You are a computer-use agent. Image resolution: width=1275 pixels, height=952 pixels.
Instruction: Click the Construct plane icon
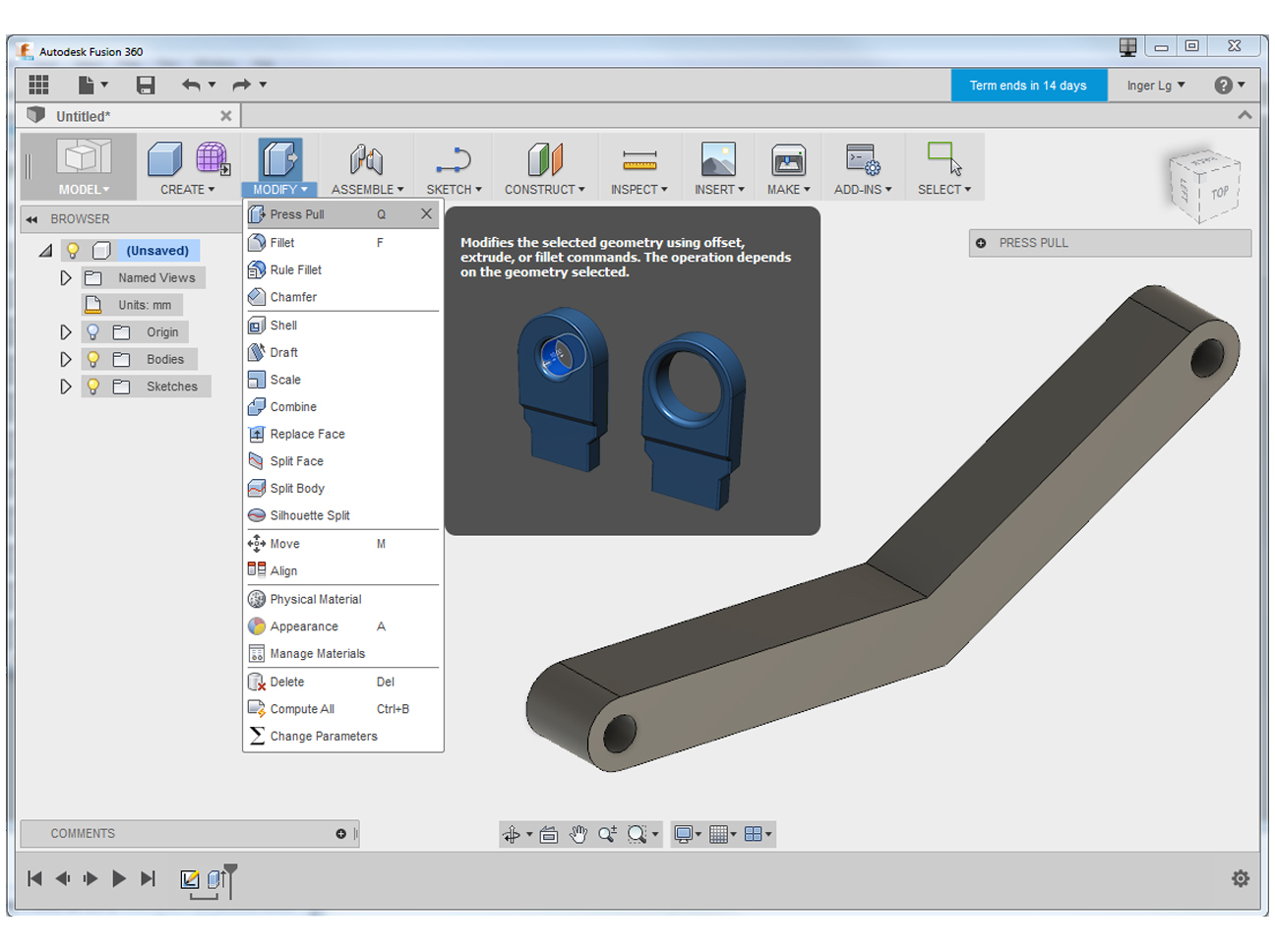pyautogui.click(x=544, y=158)
